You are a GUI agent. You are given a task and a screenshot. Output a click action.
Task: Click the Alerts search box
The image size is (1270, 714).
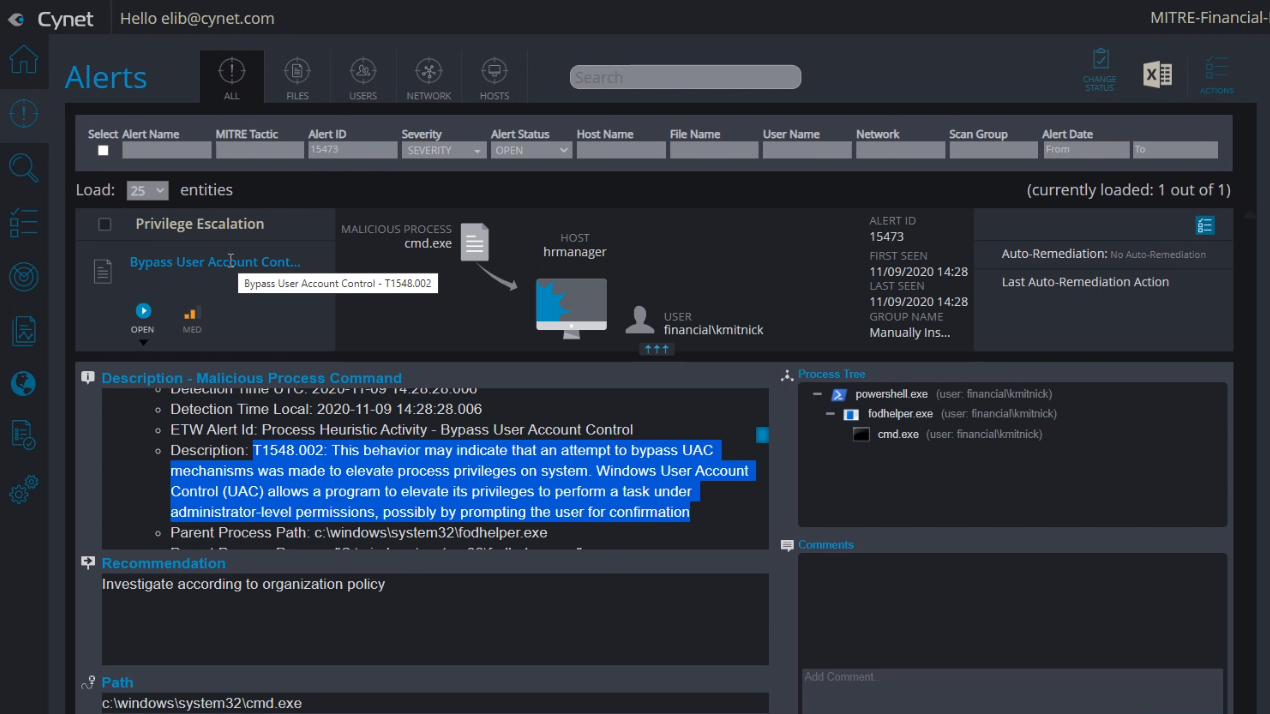pos(686,77)
